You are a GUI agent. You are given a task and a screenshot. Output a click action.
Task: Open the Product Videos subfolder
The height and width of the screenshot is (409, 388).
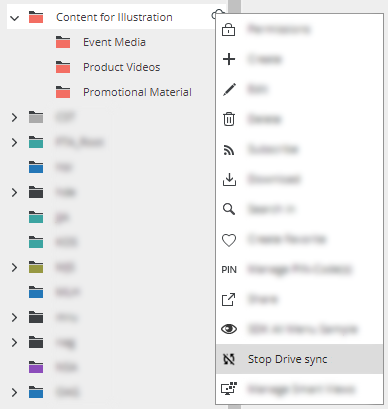click(x=122, y=67)
